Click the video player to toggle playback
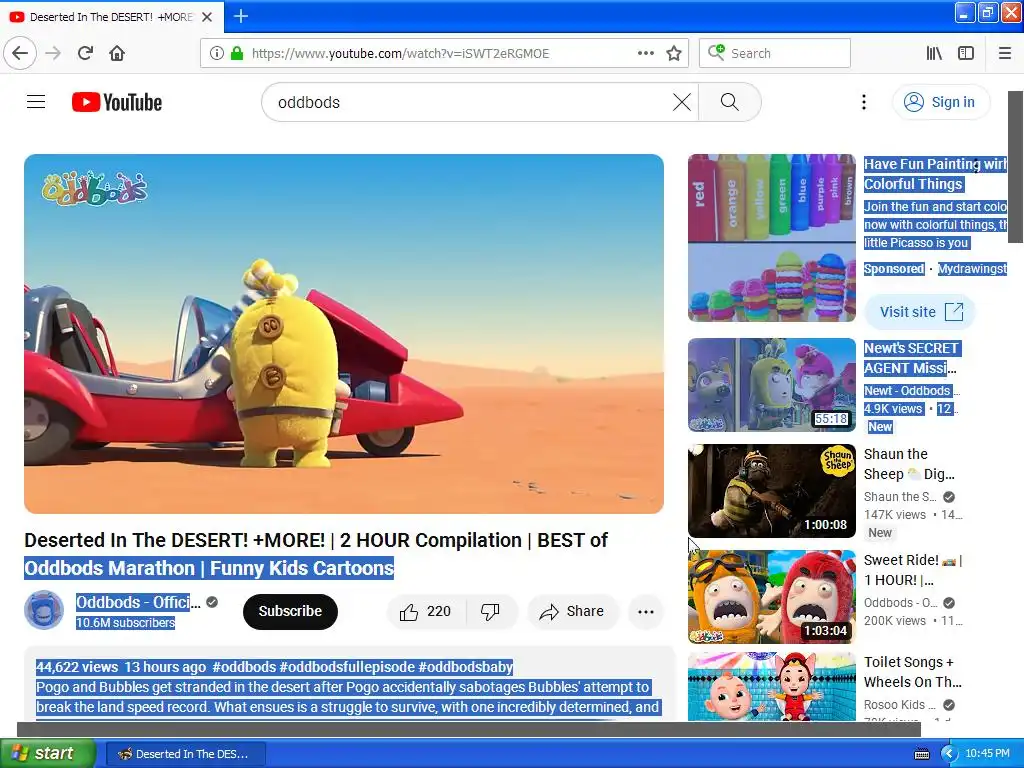Viewport: 1024px width, 768px height. pyautogui.click(x=344, y=334)
